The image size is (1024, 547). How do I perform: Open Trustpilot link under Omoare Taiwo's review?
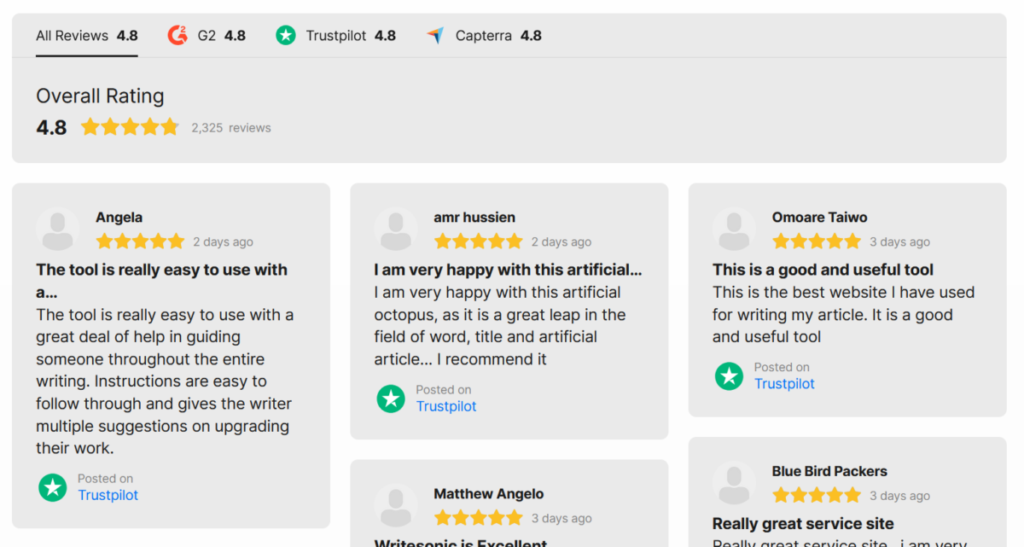784,384
